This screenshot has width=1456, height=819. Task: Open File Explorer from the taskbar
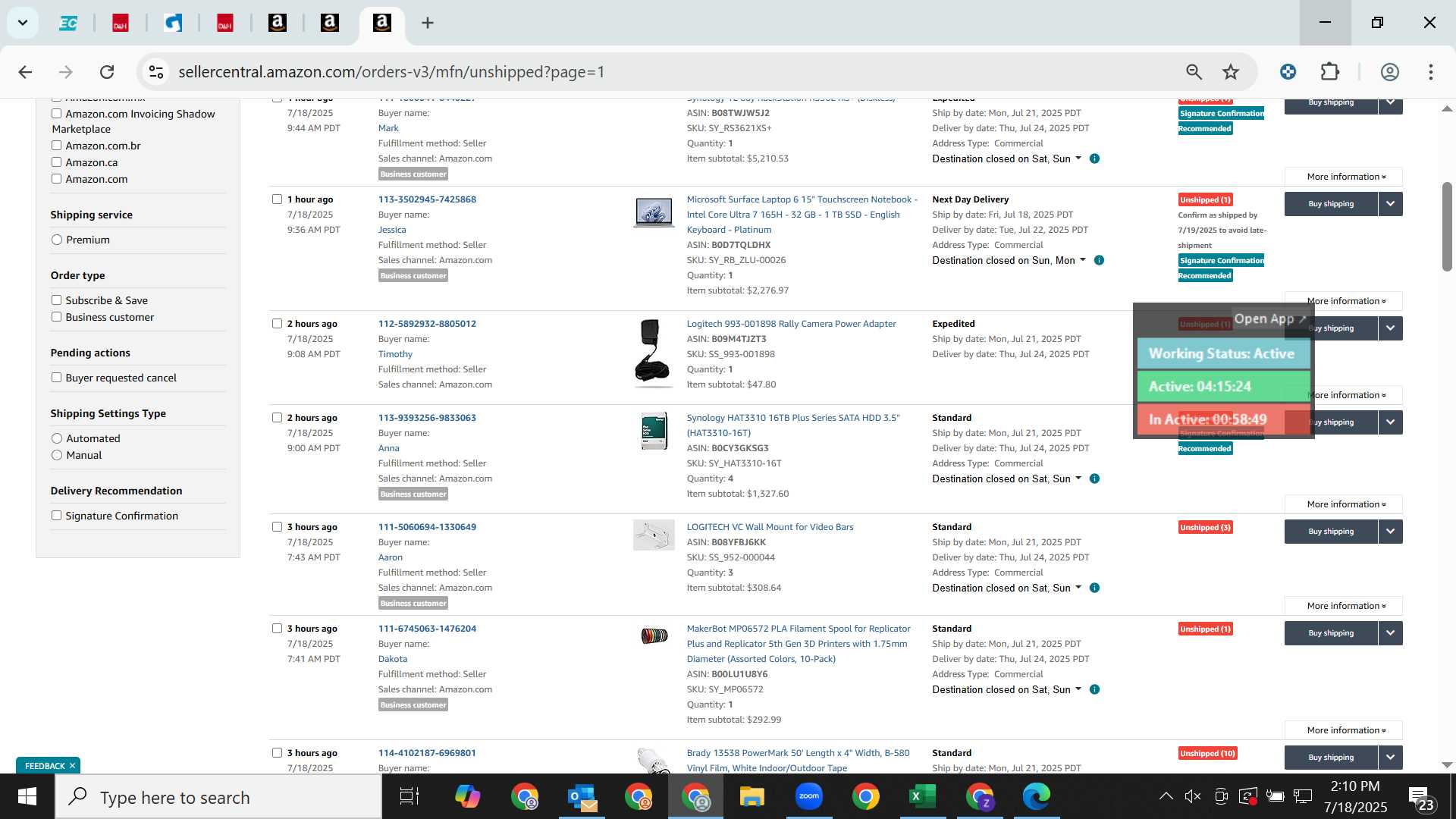click(752, 796)
